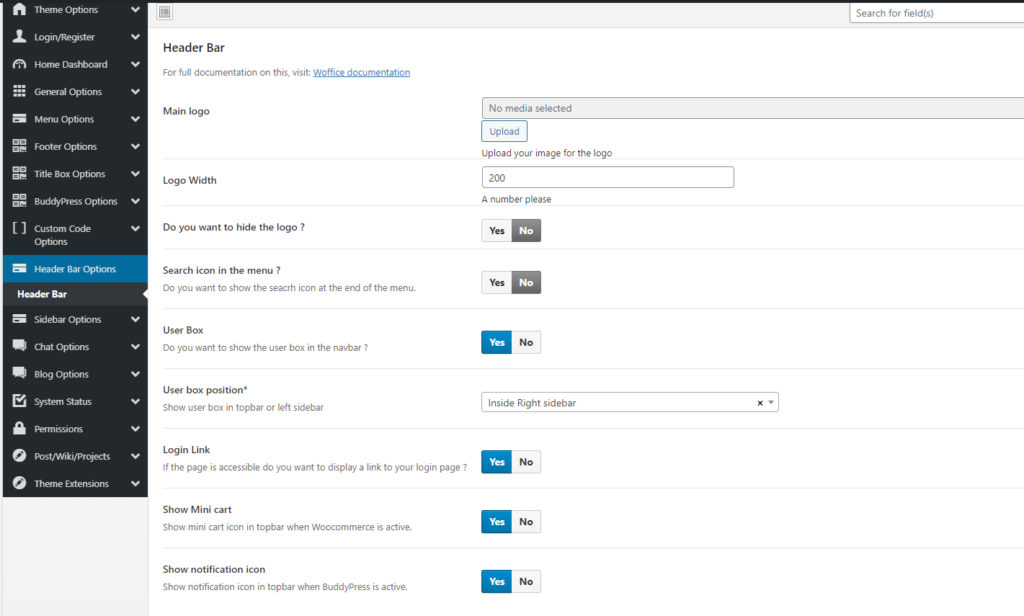This screenshot has height=616, width=1024.
Task: Select the Header Bar submenu item
Action: 42,294
